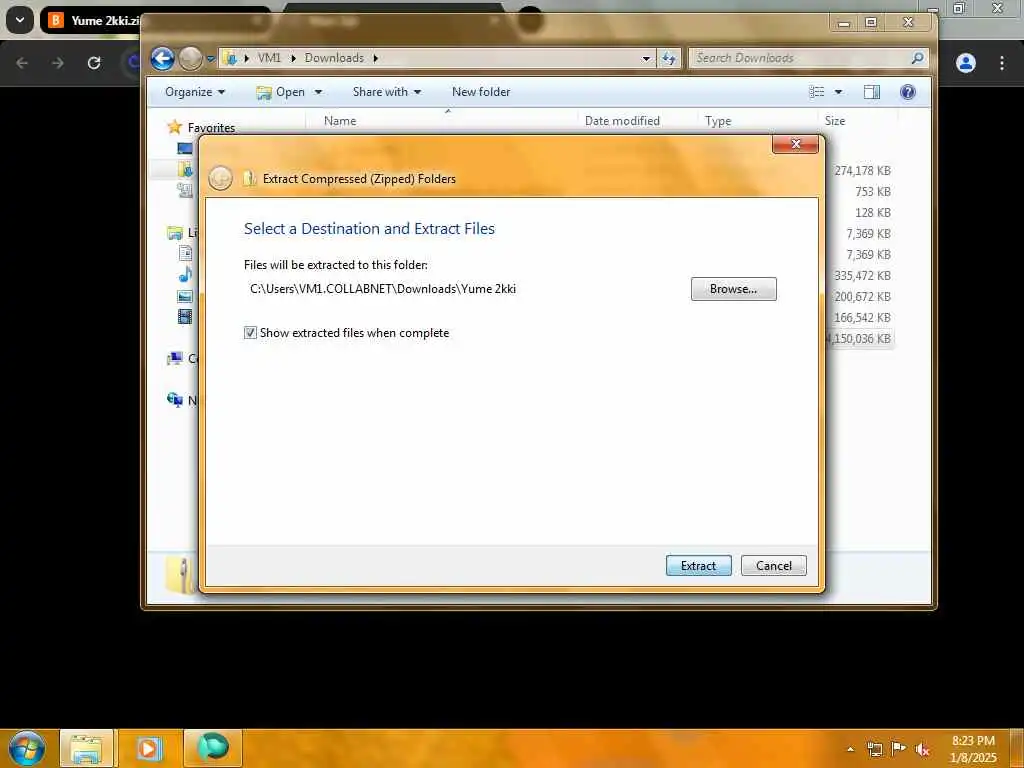Toggle the preview pane icon

click(x=872, y=92)
